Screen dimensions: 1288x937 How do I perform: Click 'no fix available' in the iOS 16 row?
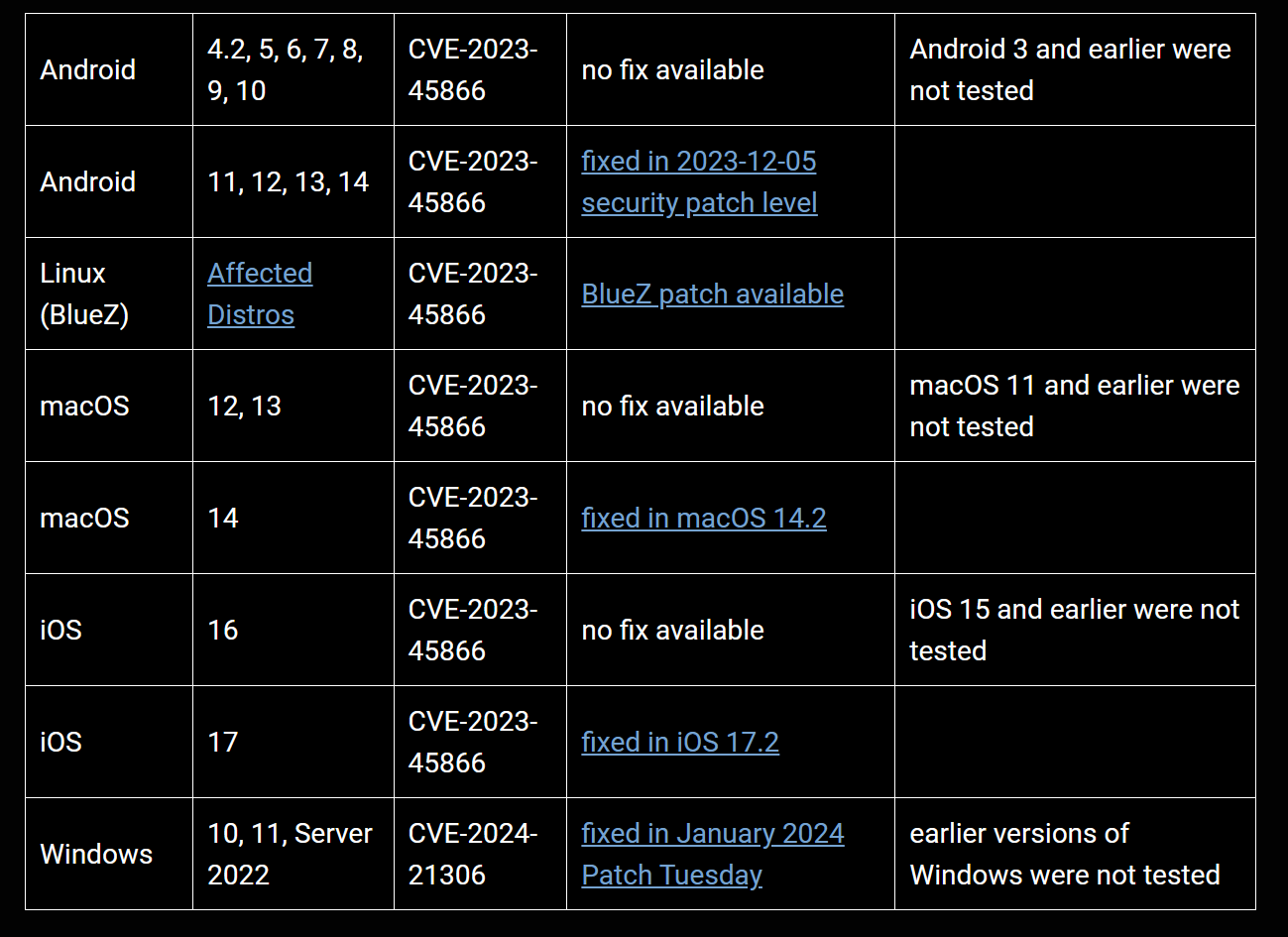[672, 630]
